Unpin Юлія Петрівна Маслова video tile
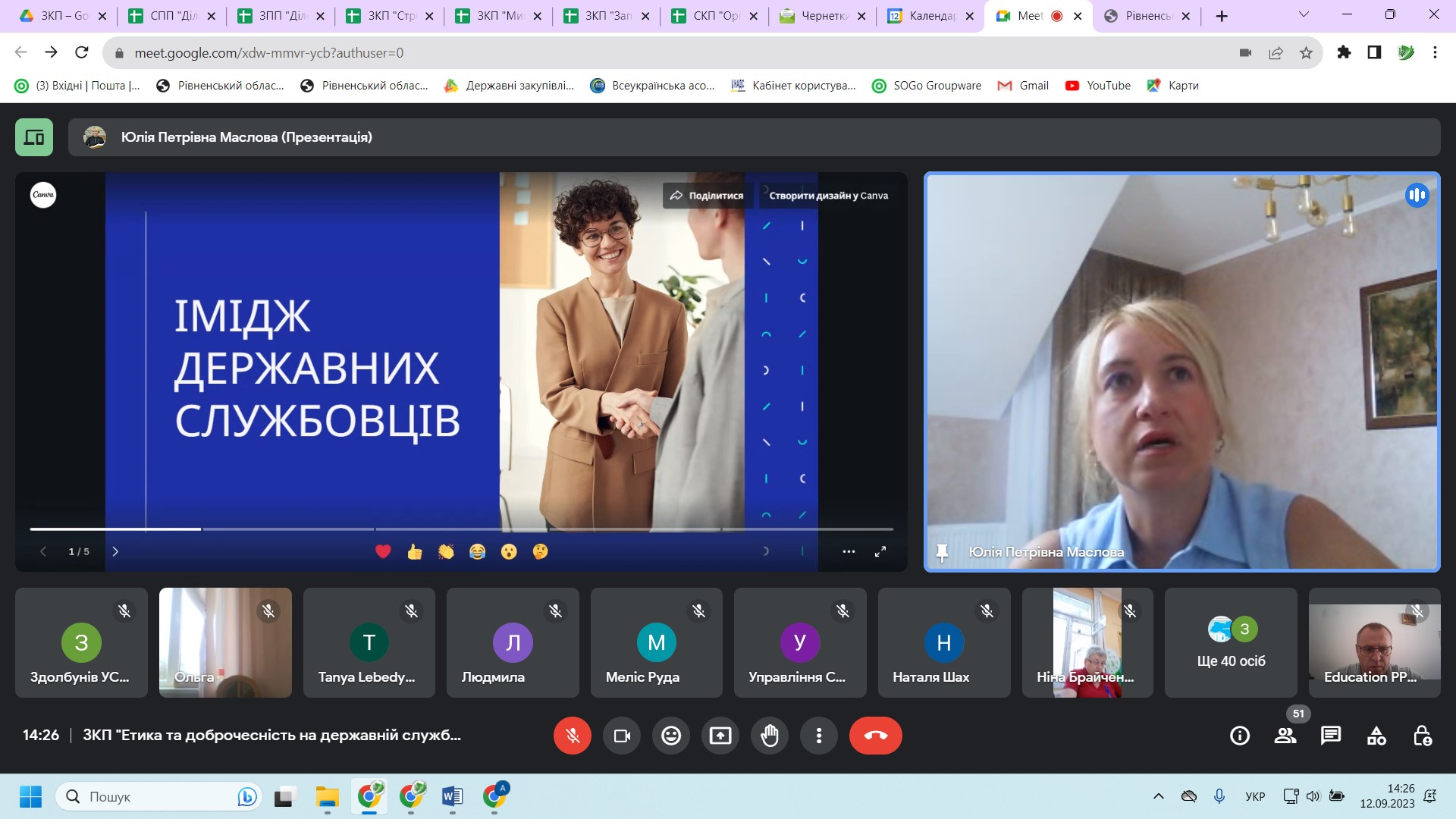Viewport: 1456px width, 819px height. (942, 552)
